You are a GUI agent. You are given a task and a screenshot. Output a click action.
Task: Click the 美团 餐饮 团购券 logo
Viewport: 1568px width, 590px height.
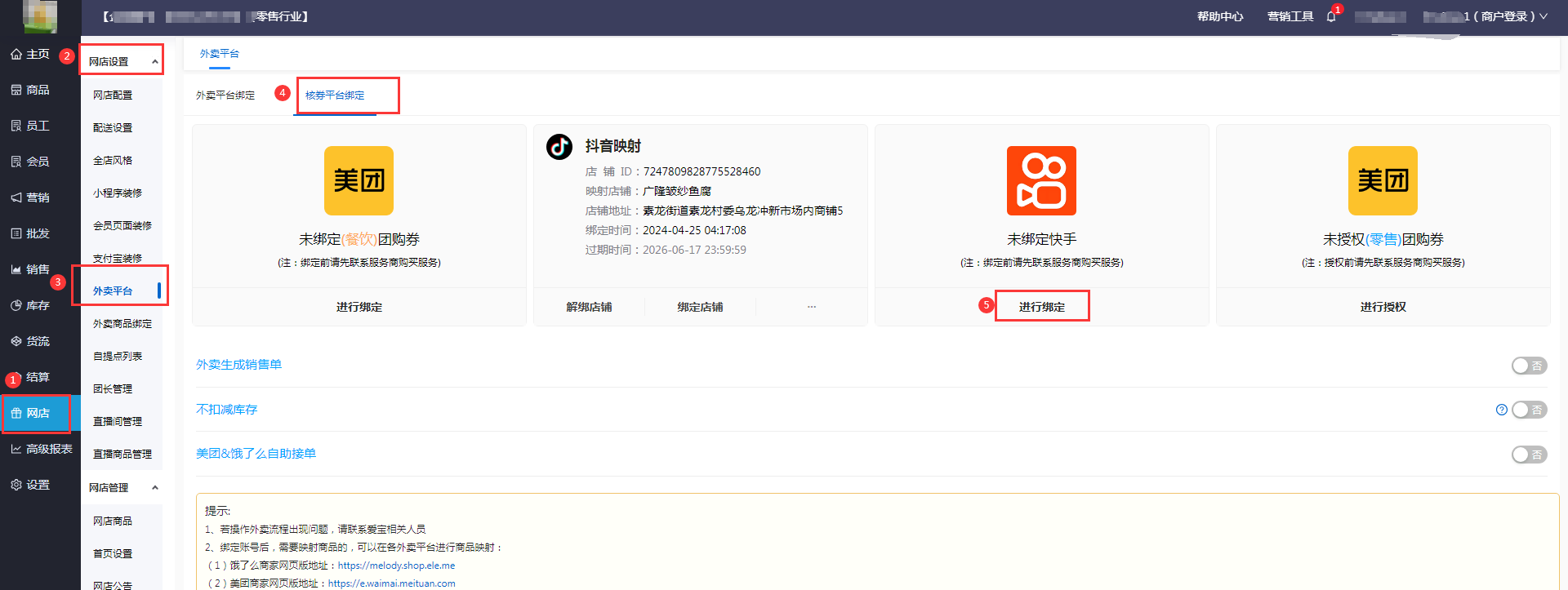pyautogui.click(x=359, y=180)
